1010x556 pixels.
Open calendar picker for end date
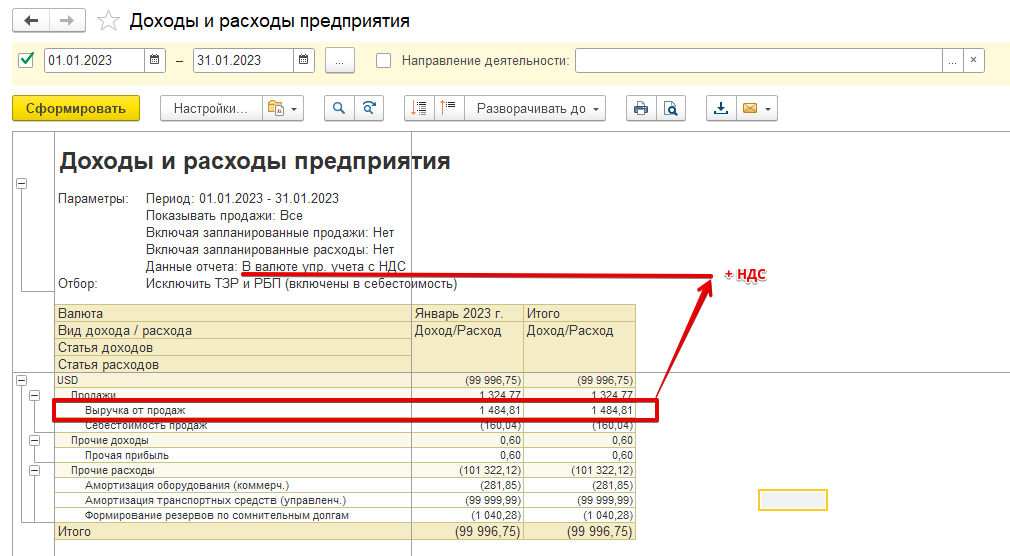(x=304, y=60)
